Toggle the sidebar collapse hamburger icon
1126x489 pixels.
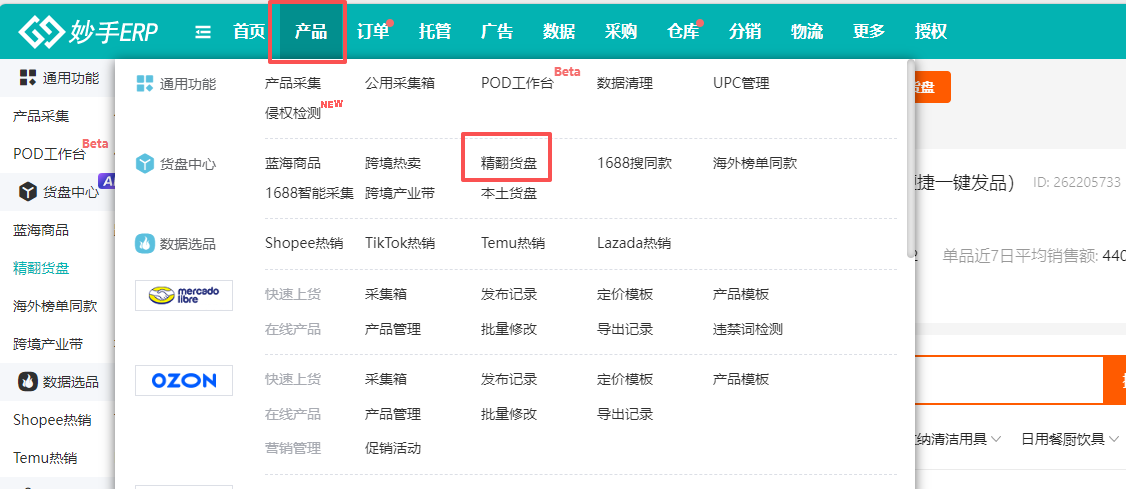click(203, 32)
